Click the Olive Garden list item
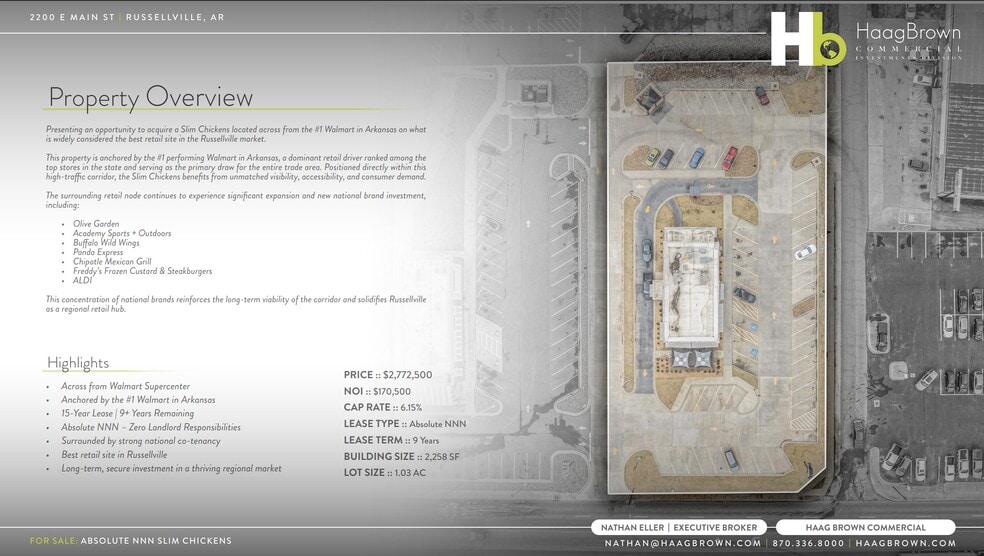Image resolution: width=984 pixels, height=556 pixels. (96, 224)
